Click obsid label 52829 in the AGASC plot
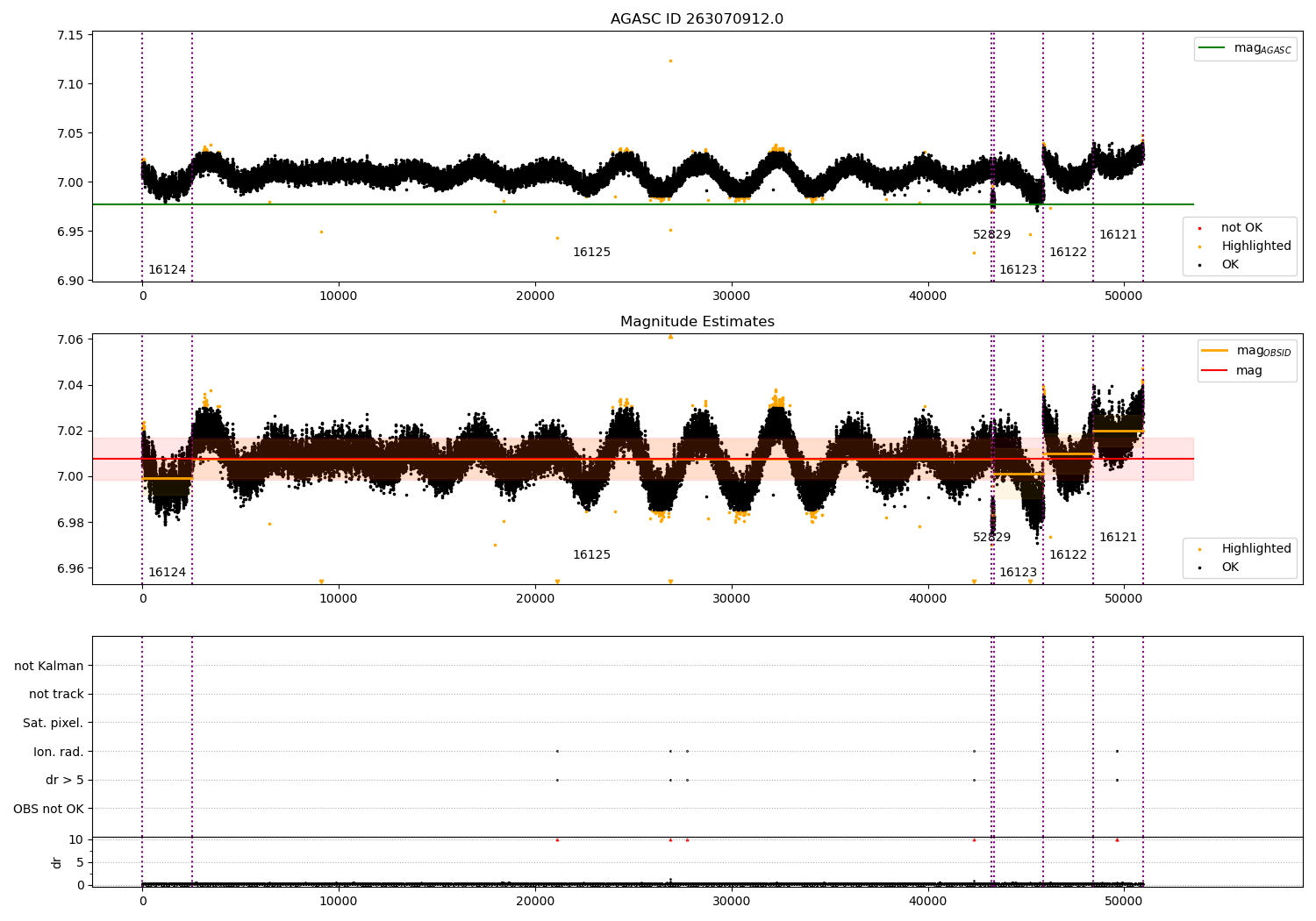1316x921 pixels. click(x=991, y=235)
